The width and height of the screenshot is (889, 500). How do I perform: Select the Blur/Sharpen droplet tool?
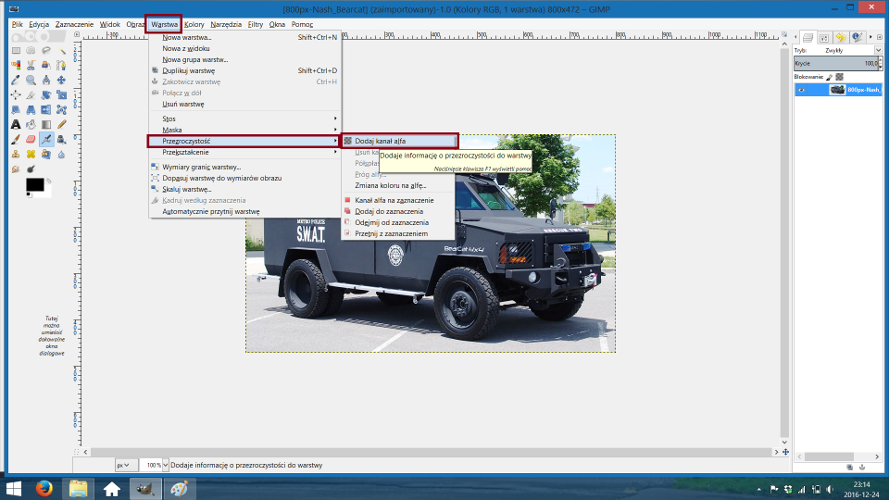click(61, 154)
